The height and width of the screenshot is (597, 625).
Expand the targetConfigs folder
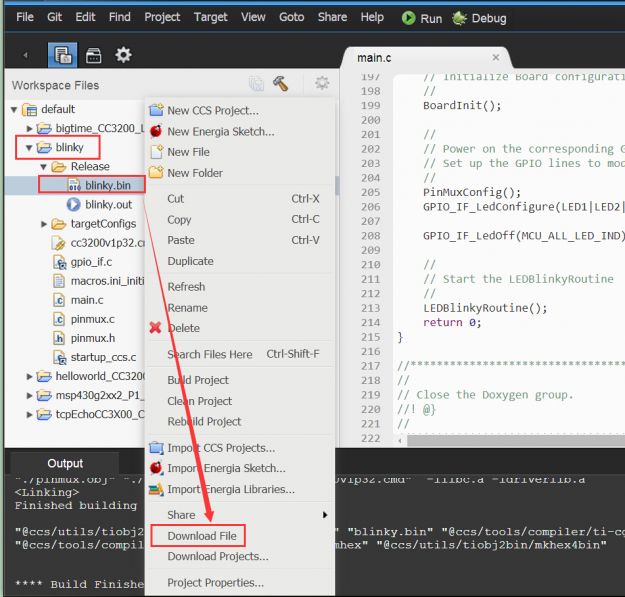click(44, 224)
